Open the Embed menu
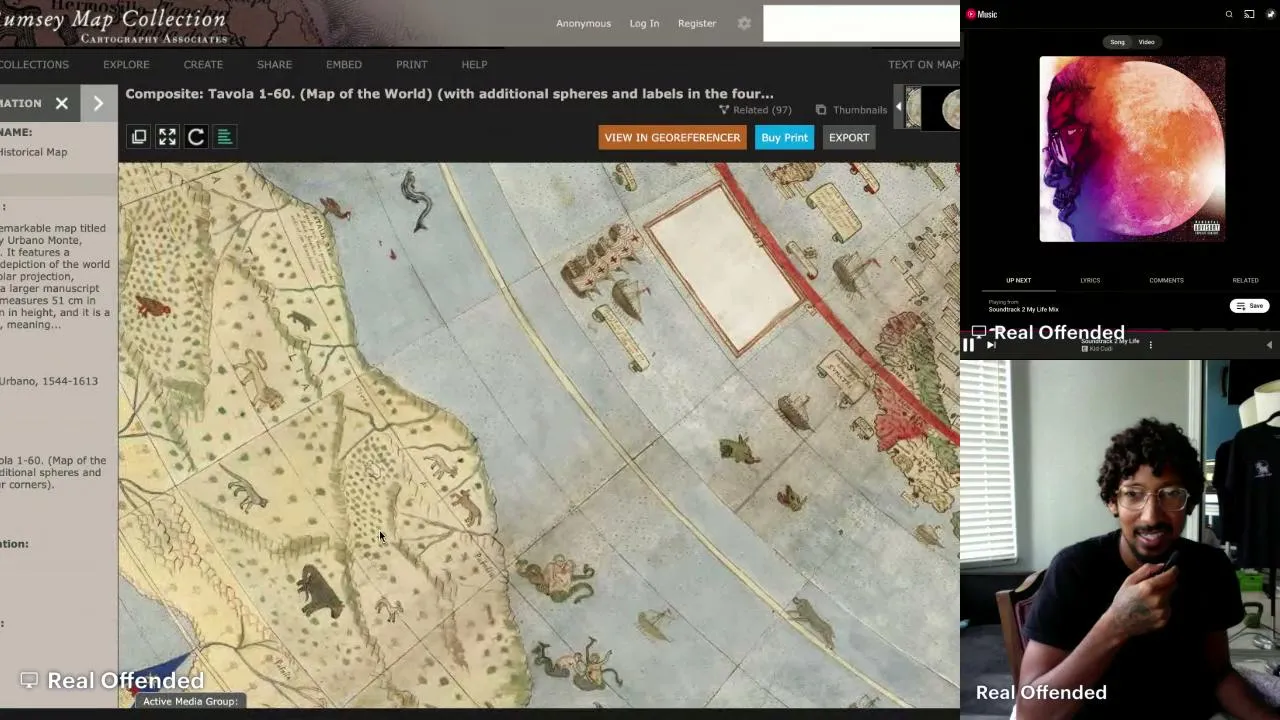 (x=344, y=64)
